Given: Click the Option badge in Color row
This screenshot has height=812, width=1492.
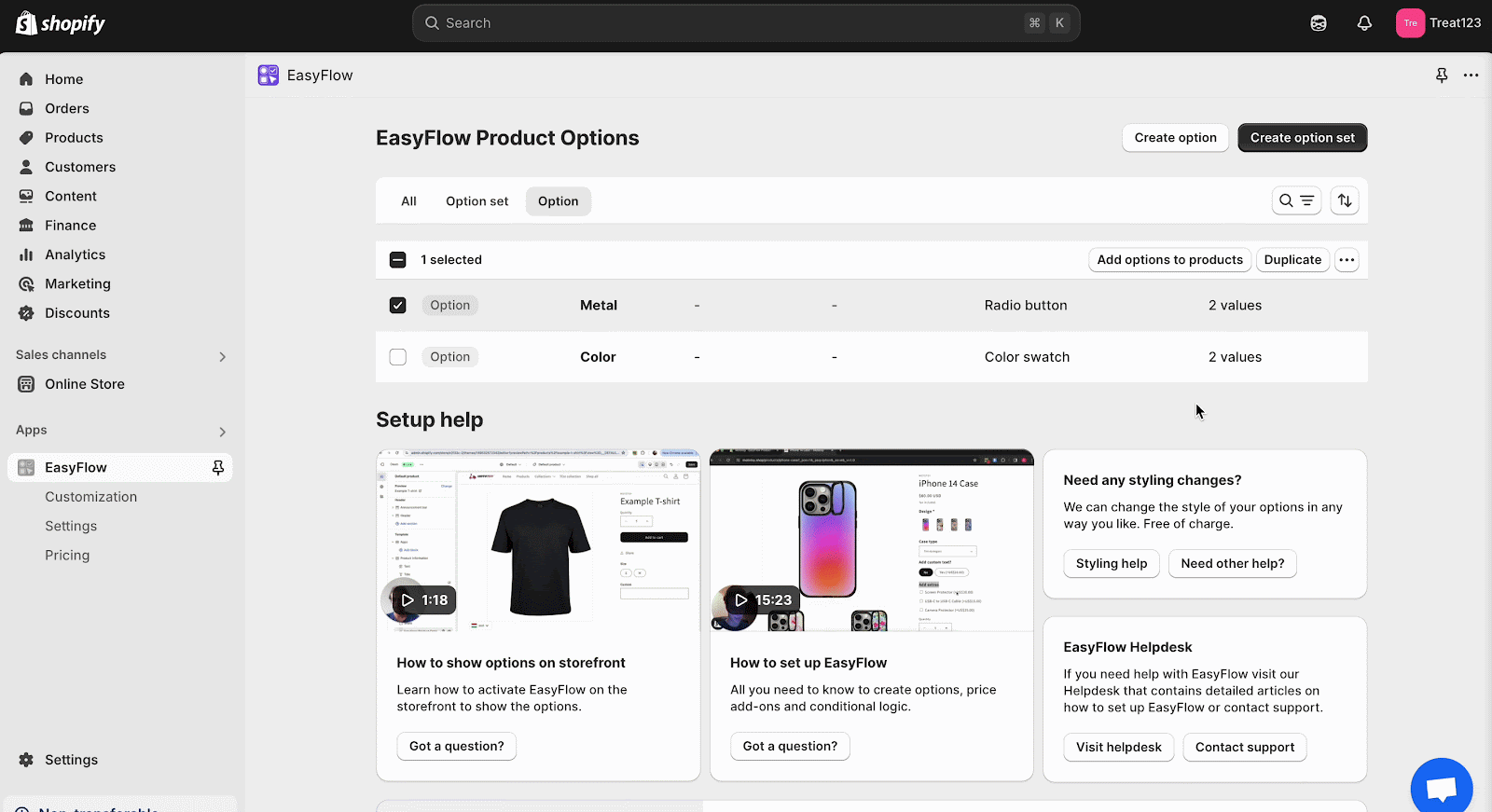Looking at the screenshot, I should point(450,357).
